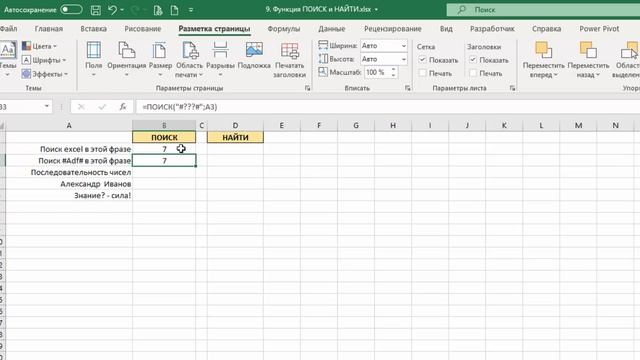The width and height of the screenshot is (640, 360).
Task: Click the fx insert function icon
Action: tap(123, 107)
